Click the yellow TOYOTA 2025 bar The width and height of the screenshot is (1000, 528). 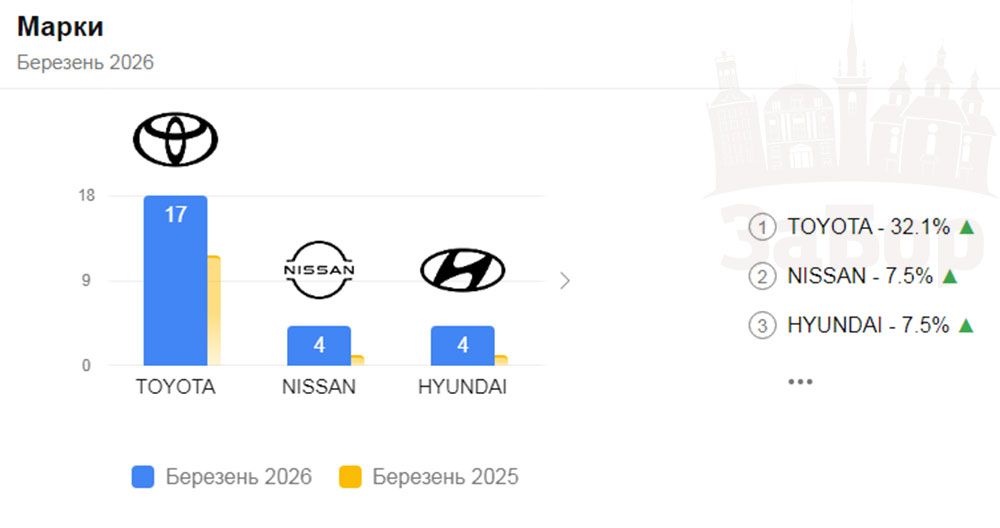pos(213,311)
